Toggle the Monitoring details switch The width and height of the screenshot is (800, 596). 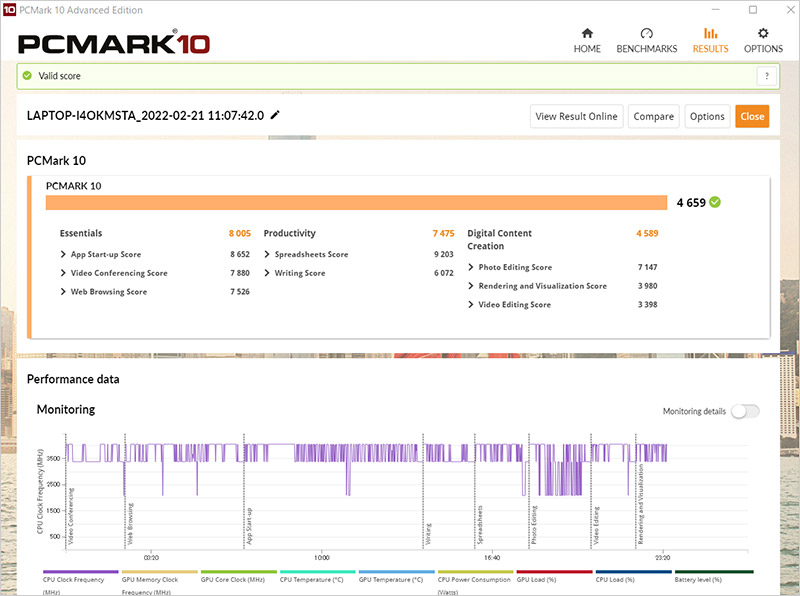(745, 411)
